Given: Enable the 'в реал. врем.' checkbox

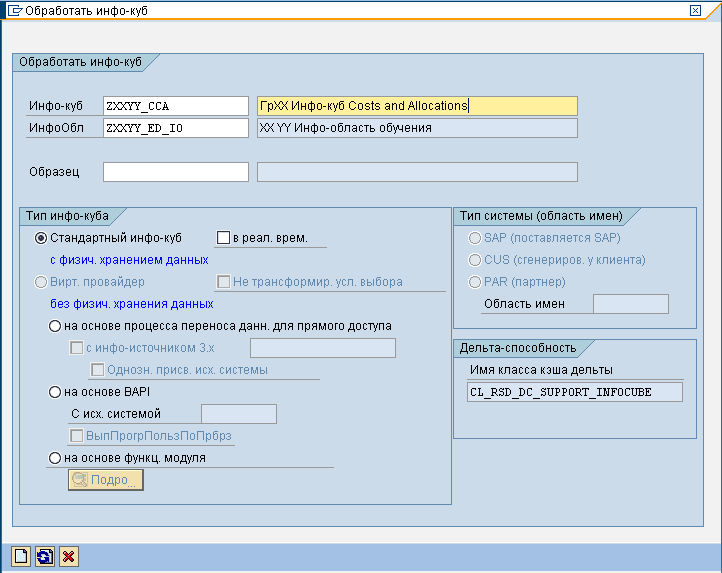Looking at the screenshot, I should [x=223, y=238].
